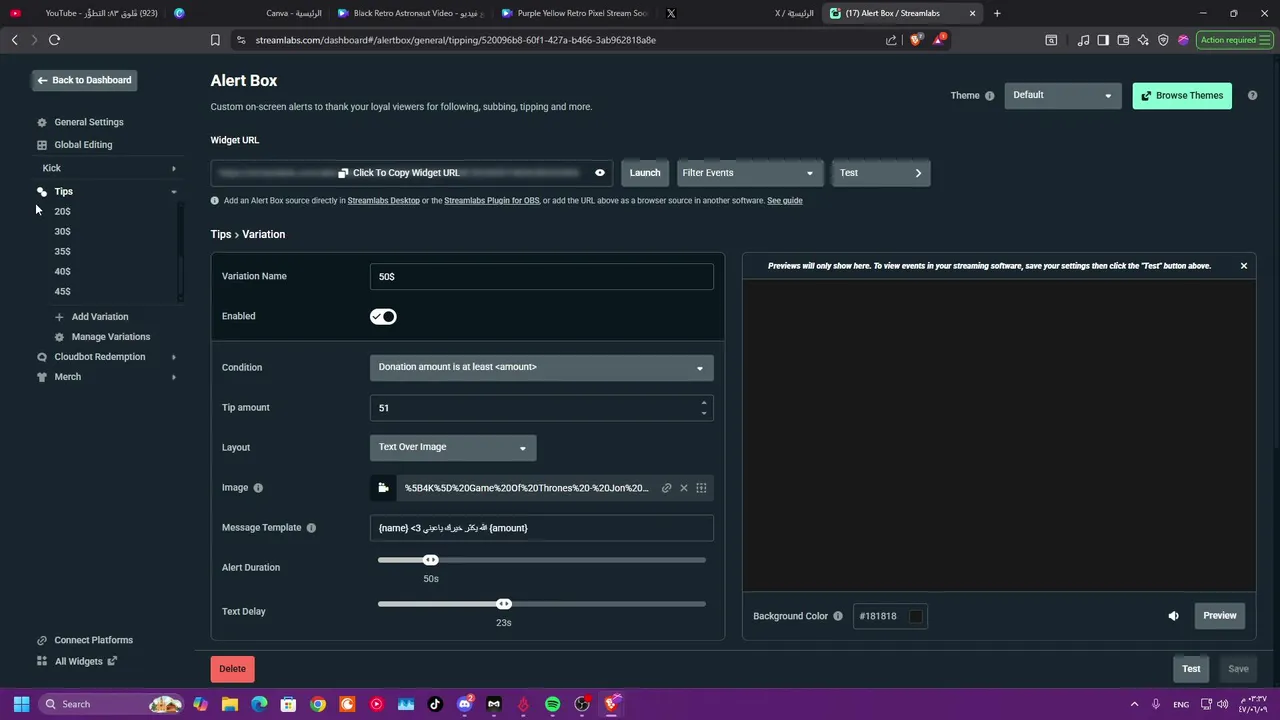Open Brave Rewards triangle icon
Screen dimensions: 1280x720
click(x=939, y=40)
